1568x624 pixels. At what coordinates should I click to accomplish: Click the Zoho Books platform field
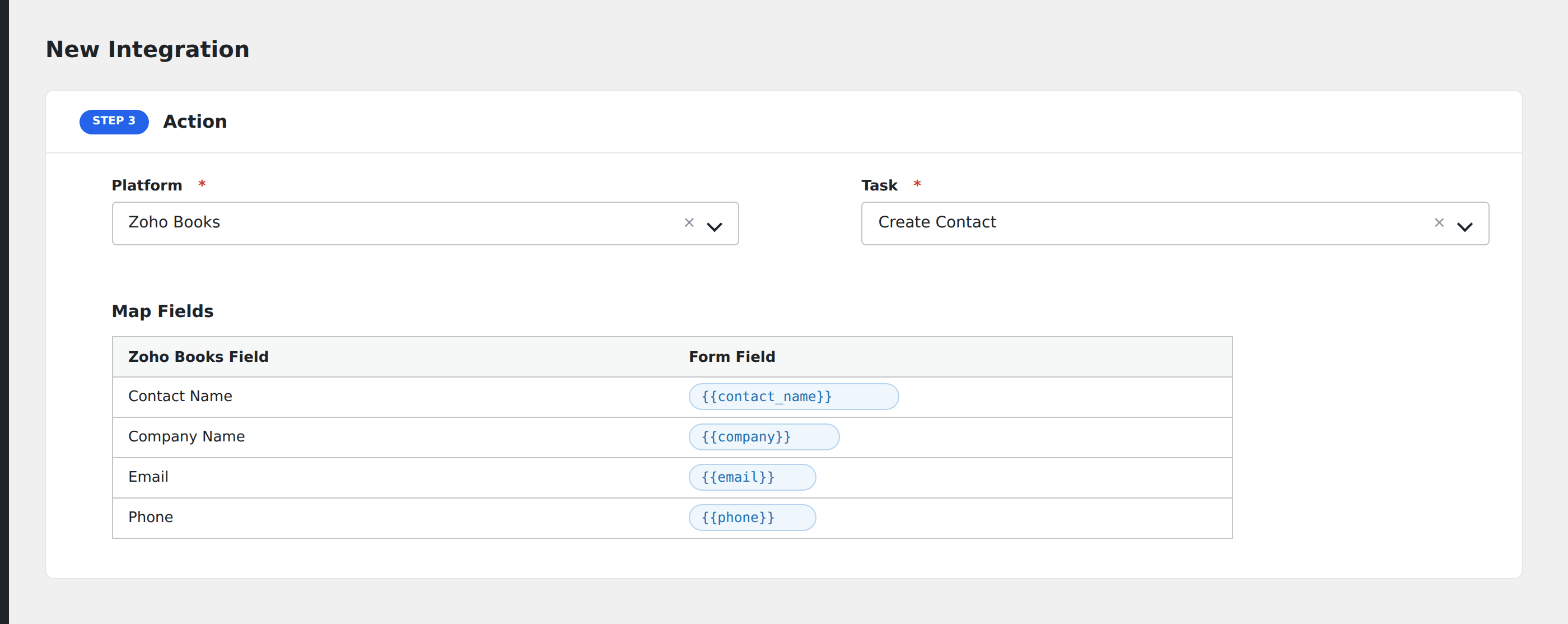pos(425,223)
